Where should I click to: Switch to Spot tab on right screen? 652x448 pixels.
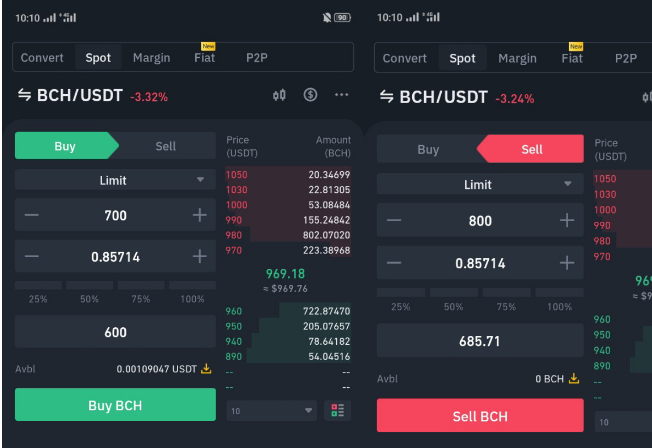click(x=462, y=58)
